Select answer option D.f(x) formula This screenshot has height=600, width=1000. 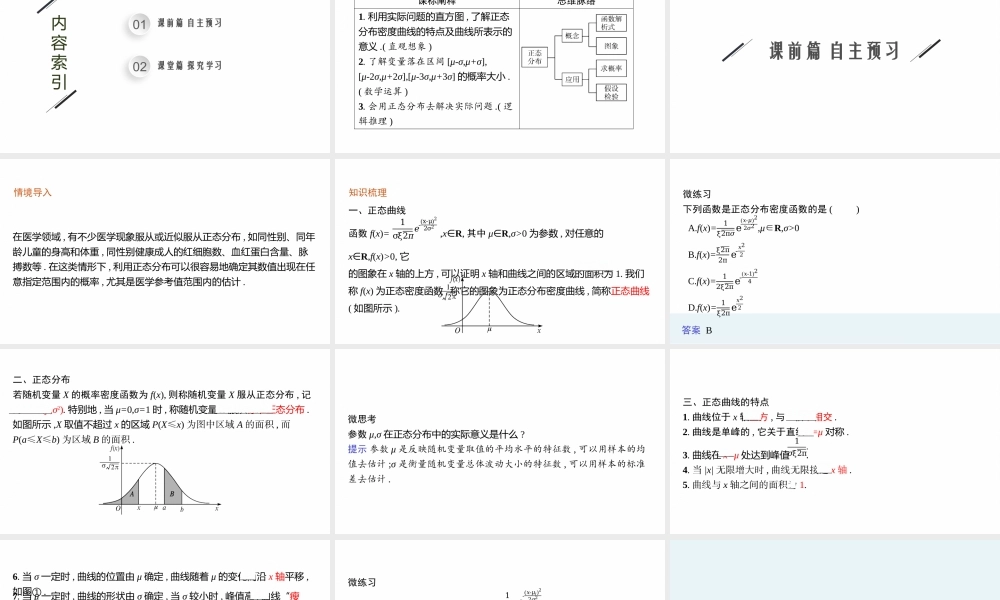tap(716, 306)
